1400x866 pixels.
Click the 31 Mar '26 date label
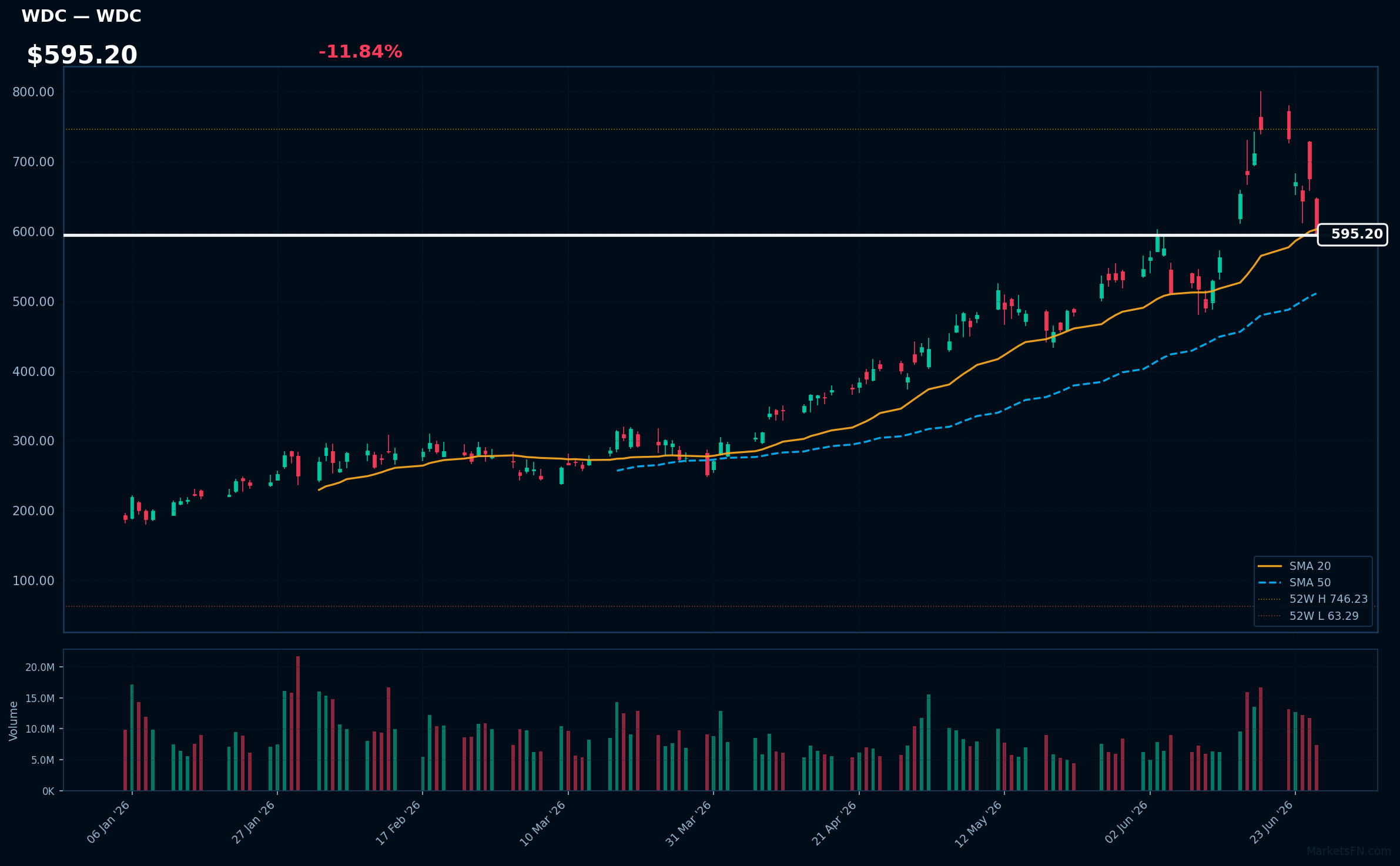pos(689,824)
